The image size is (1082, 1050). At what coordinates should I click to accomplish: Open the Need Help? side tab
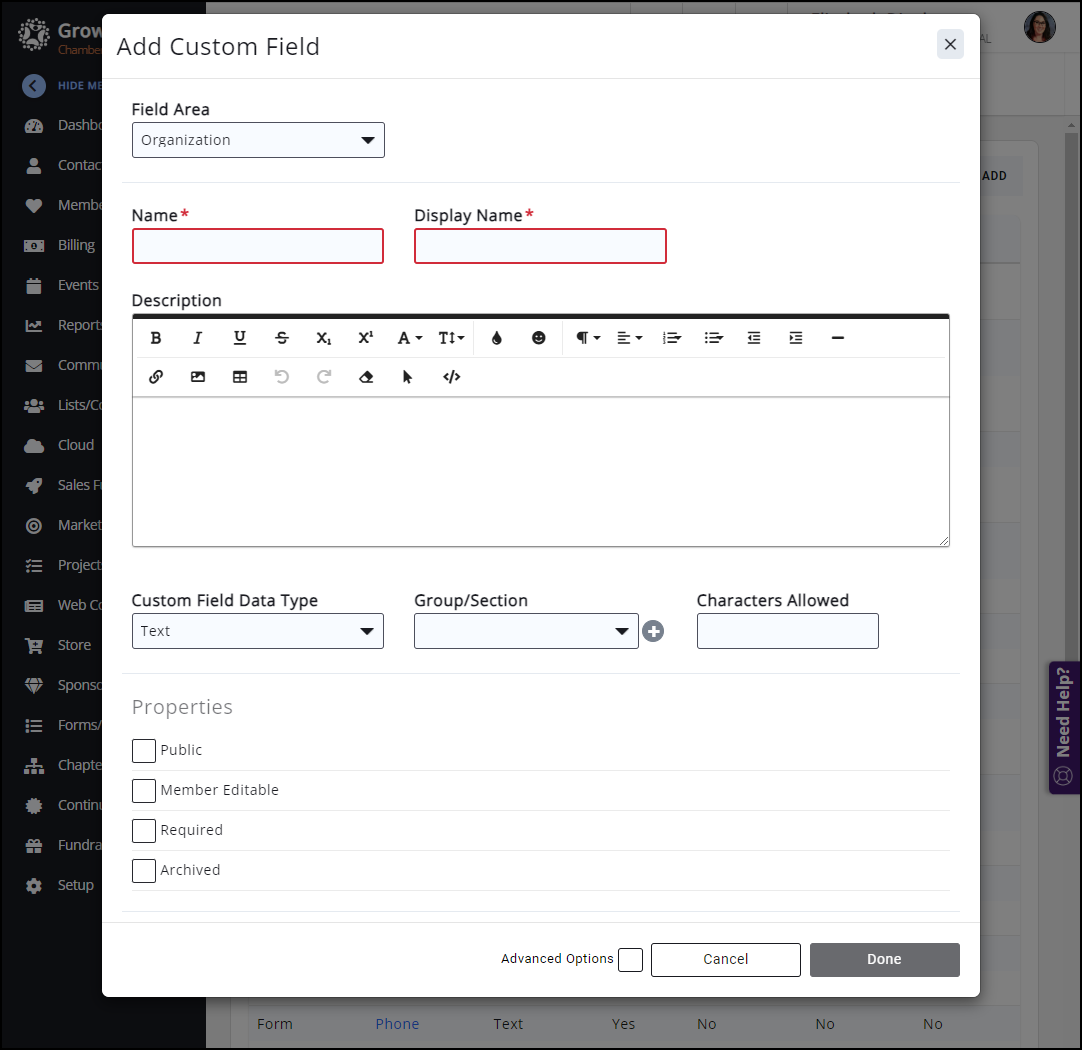1063,727
